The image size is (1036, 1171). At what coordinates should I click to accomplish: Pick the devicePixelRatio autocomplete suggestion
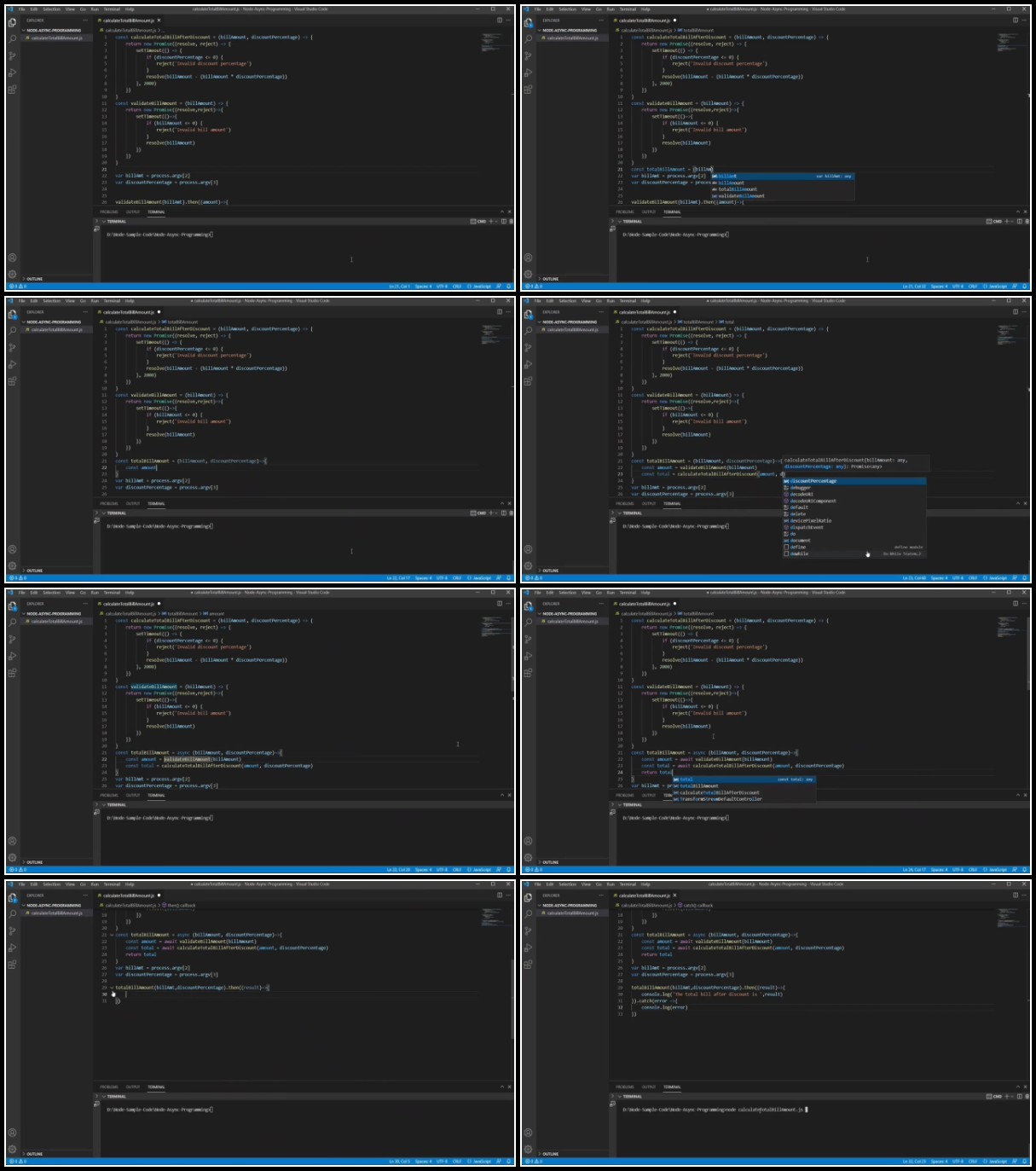[x=854, y=520]
